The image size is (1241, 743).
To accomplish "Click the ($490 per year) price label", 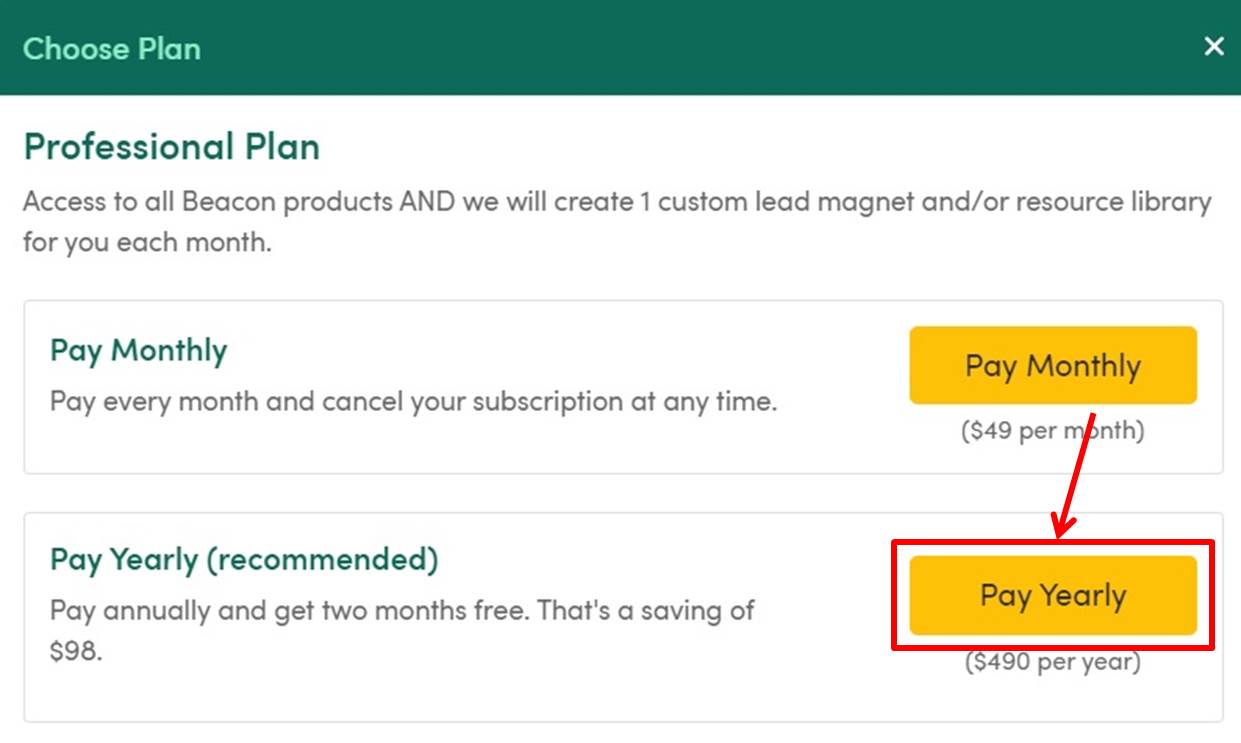I will click(x=1052, y=661).
